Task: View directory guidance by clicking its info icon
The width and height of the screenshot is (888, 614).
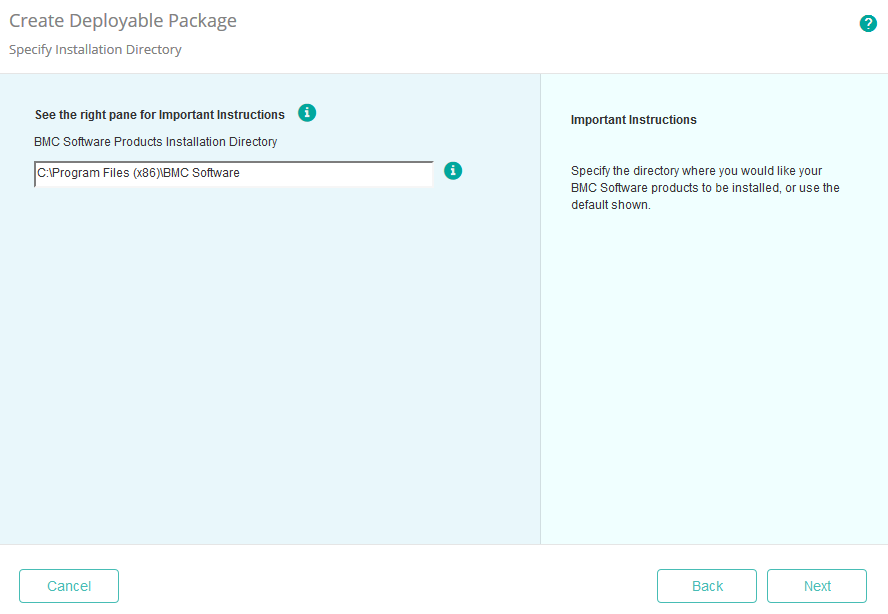Action: pos(453,171)
